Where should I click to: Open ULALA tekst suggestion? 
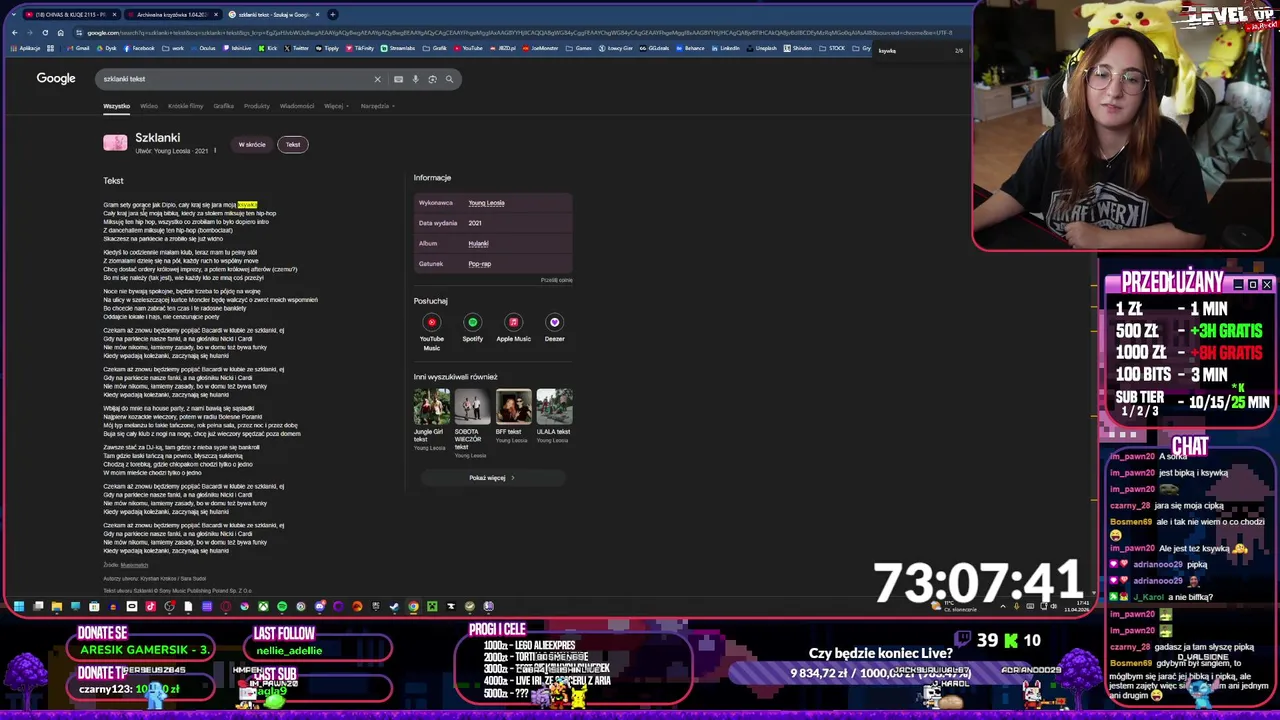coord(554,416)
